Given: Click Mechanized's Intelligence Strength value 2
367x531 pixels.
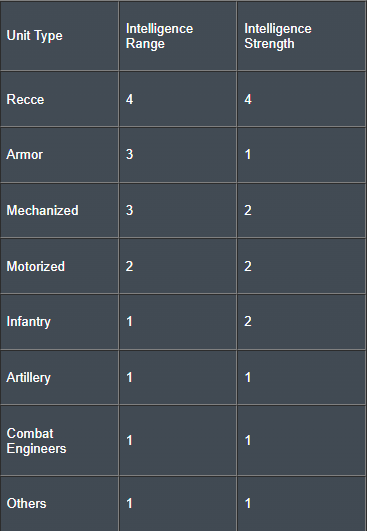Looking at the screenshot, I should (248, 210).
